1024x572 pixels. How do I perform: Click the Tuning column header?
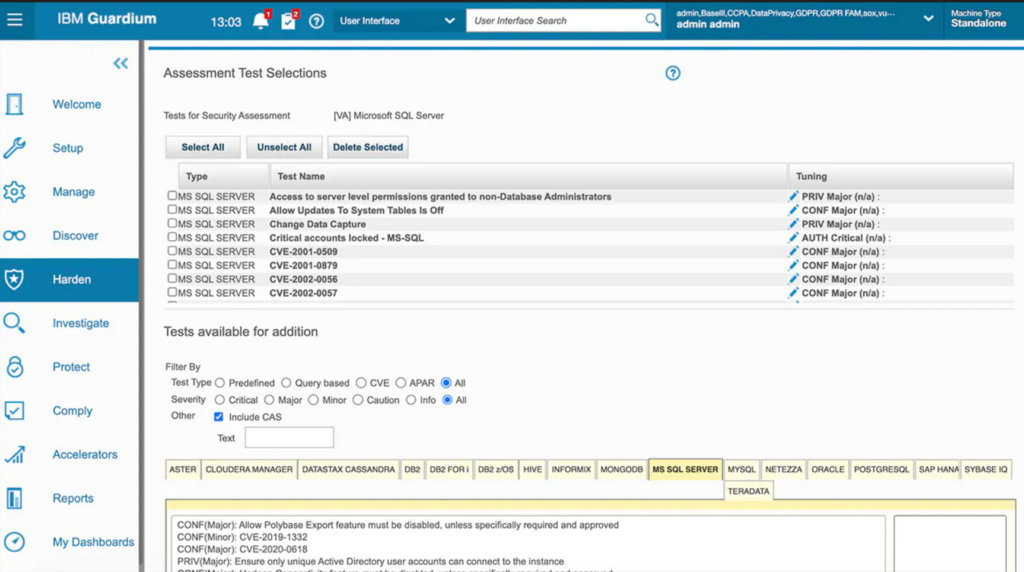point(901,176)
